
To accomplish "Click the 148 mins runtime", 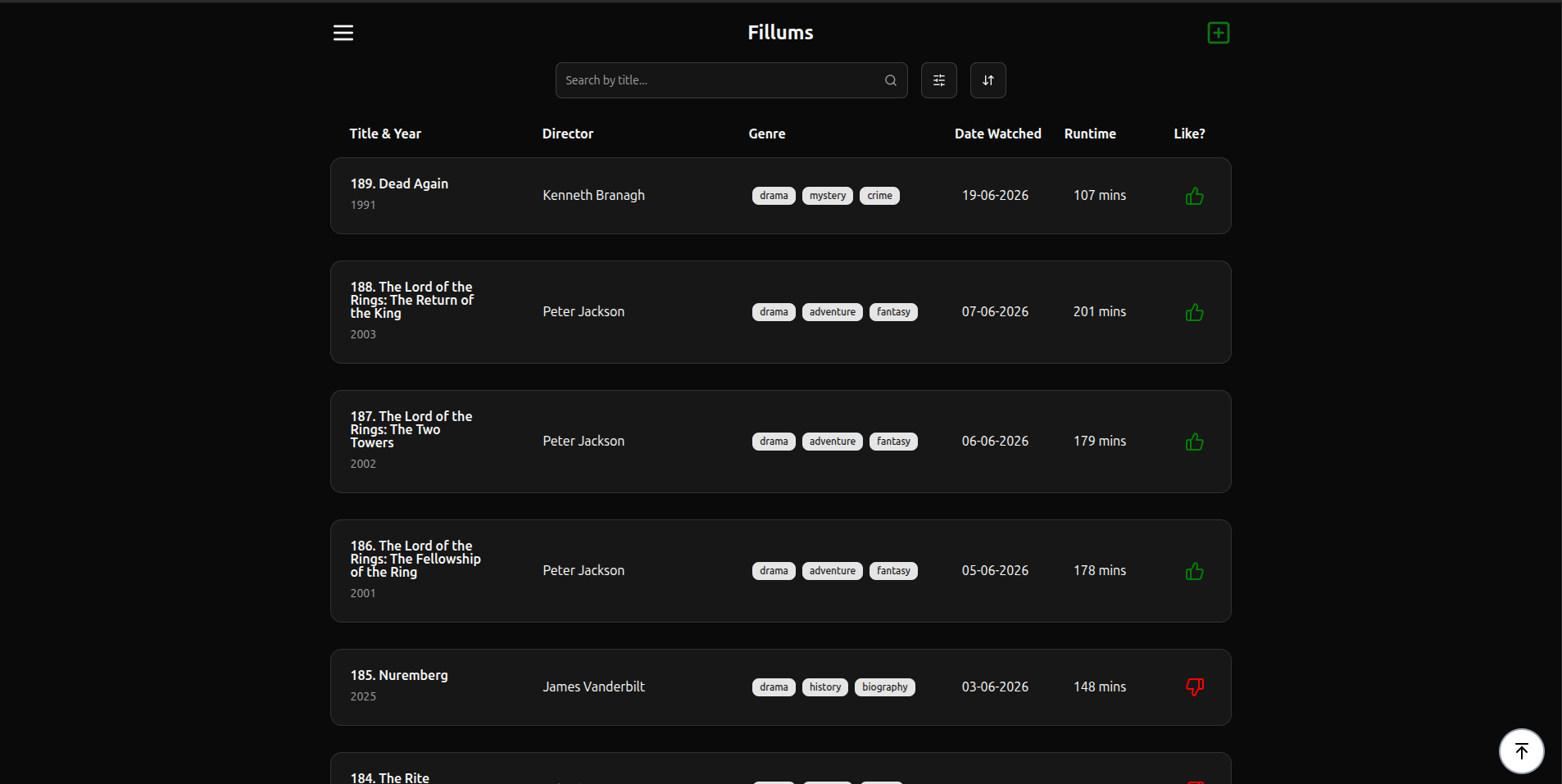I will [x=1100, y=687].
